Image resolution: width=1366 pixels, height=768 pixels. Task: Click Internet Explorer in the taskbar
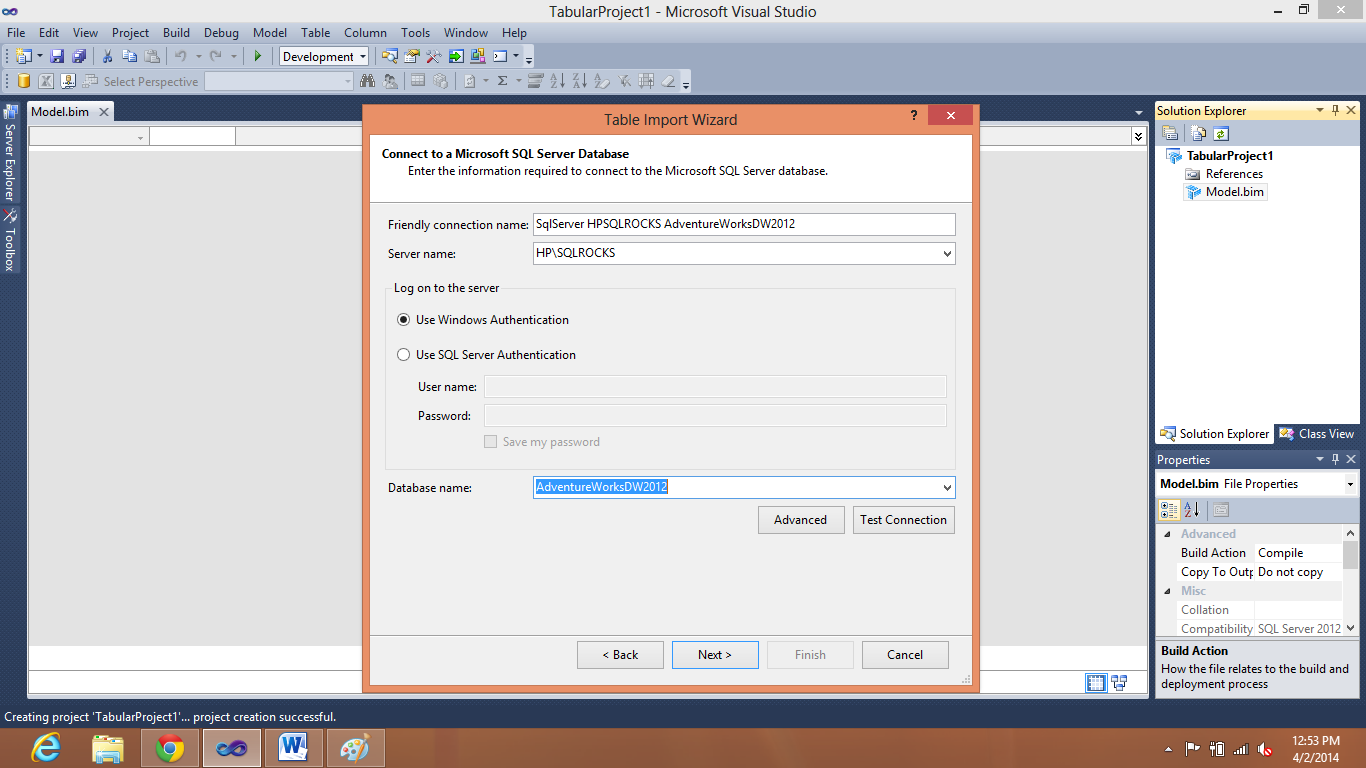(46, 748)
